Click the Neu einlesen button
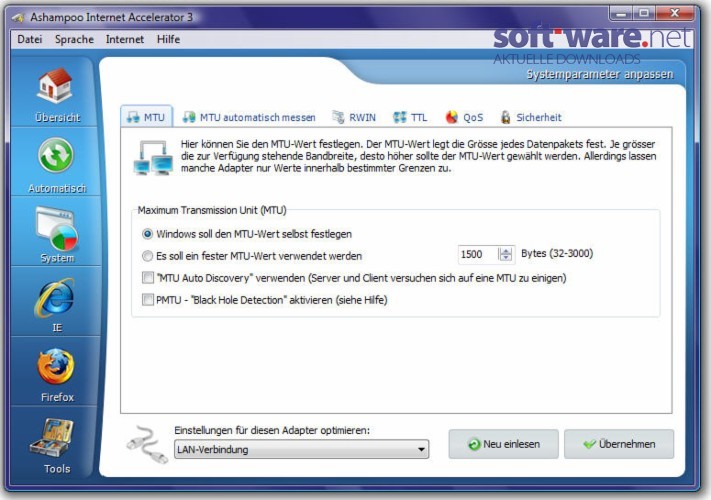Image resolution: width=711 pixels, height=500 pixels. coord(503,444)
